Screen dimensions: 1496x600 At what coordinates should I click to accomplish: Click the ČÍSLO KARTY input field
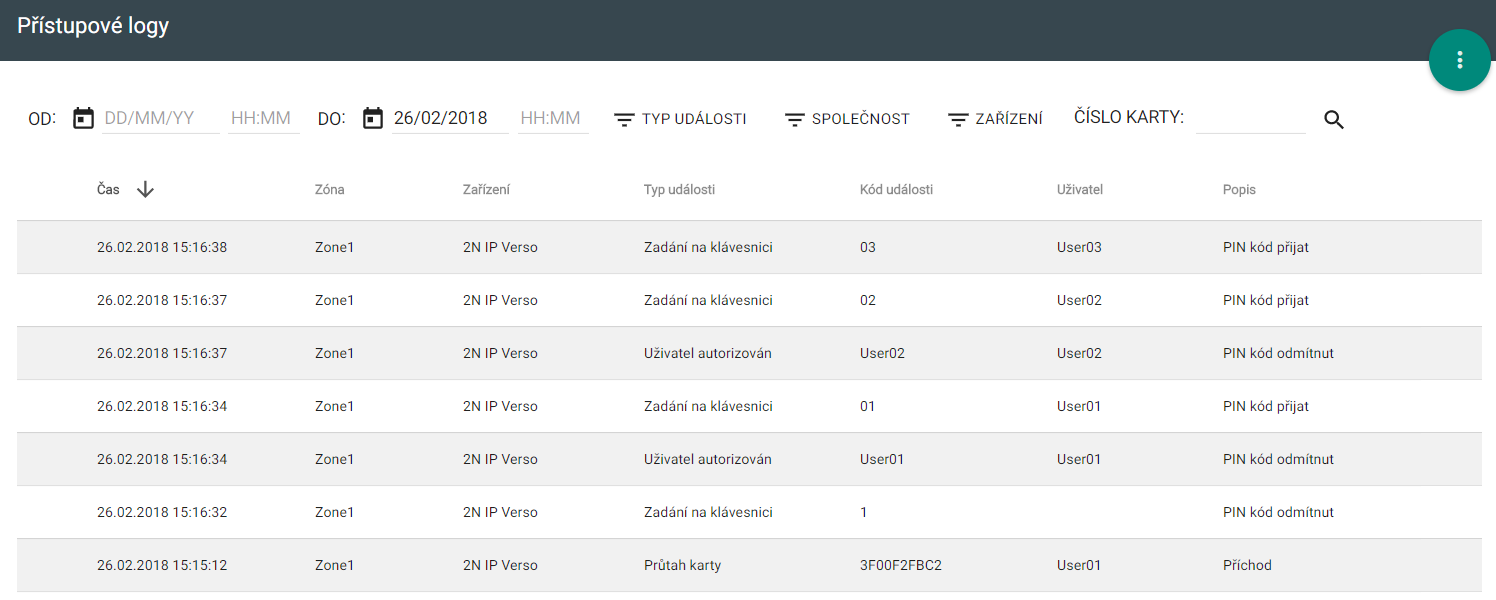point(1251,118)
